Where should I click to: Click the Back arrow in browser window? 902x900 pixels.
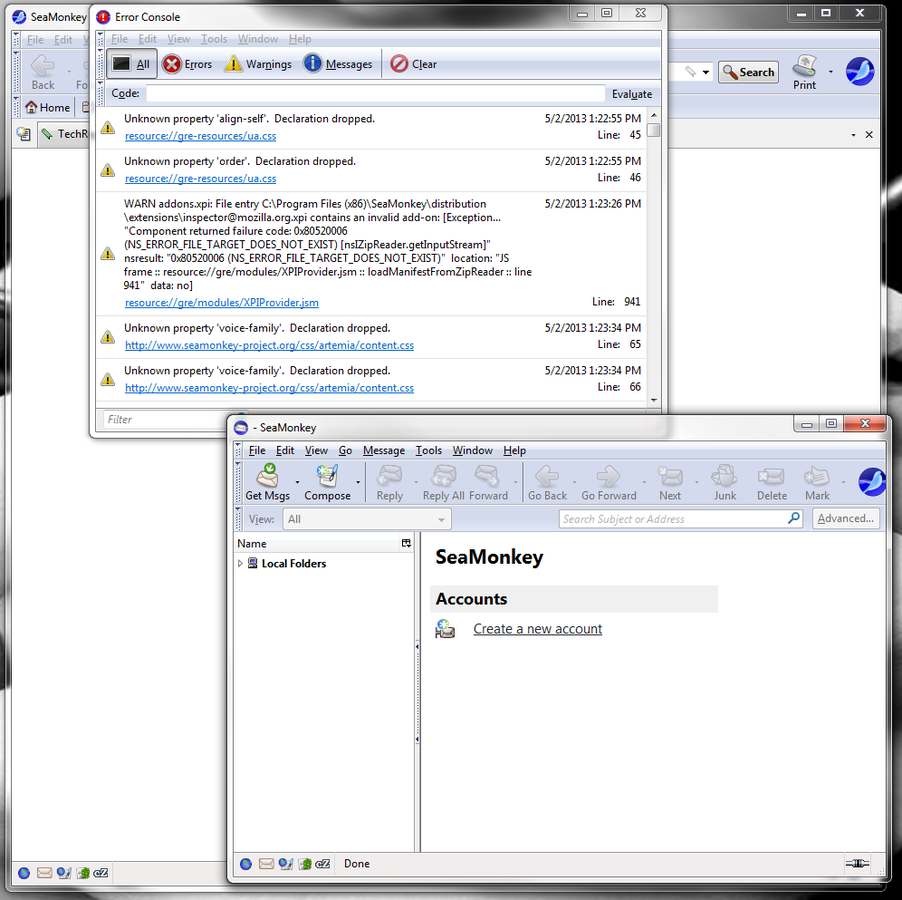point(43,66)
